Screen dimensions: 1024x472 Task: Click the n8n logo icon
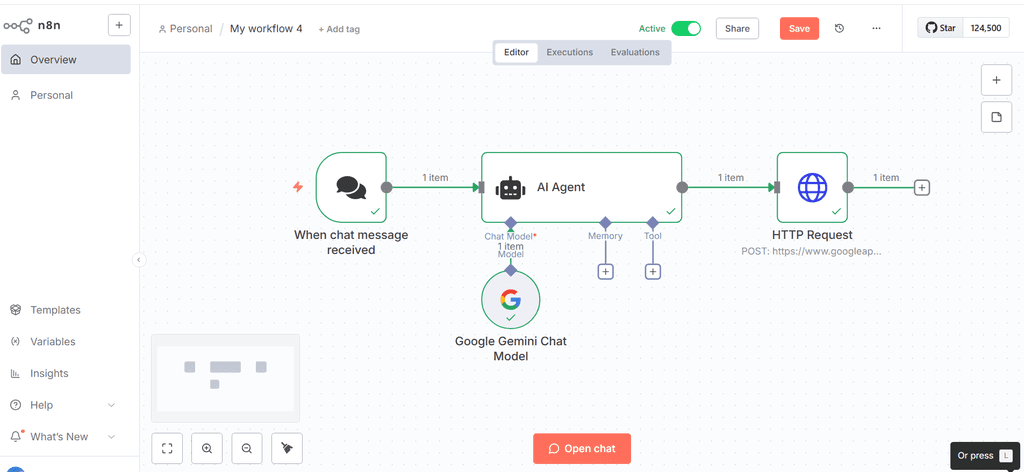pyautogui.click(x=17, y=25)
